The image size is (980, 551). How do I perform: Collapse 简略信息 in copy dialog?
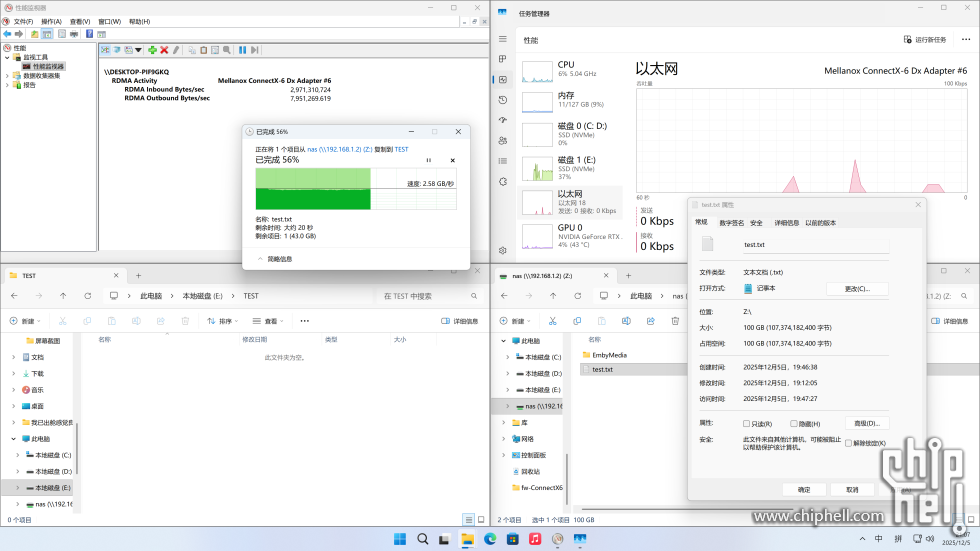(x=261, y=258)
